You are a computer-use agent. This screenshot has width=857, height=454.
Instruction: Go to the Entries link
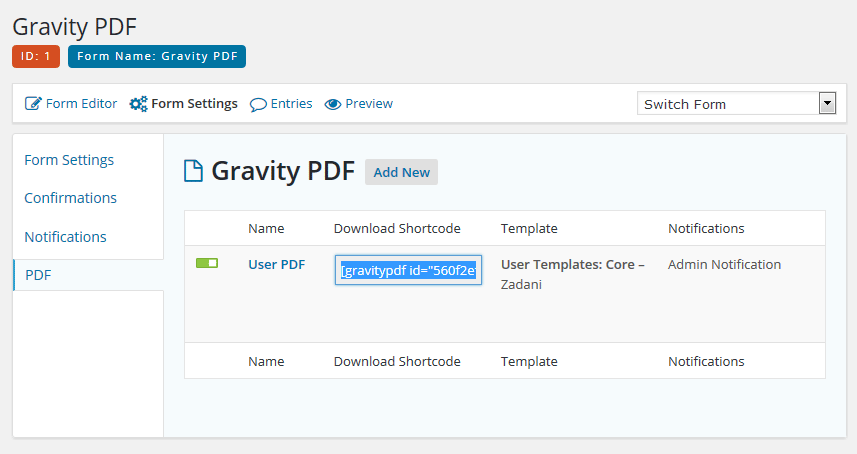coord(291,103)
